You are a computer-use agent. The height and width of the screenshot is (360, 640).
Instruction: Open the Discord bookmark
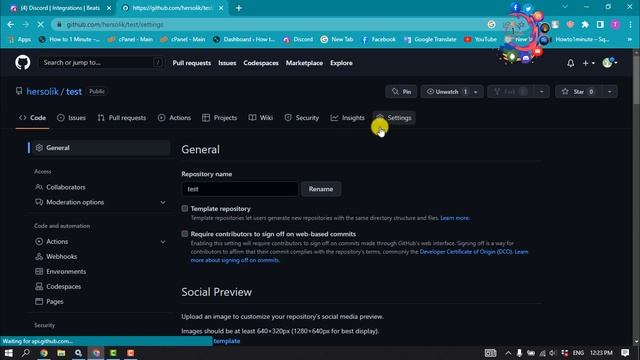[298, 40]
